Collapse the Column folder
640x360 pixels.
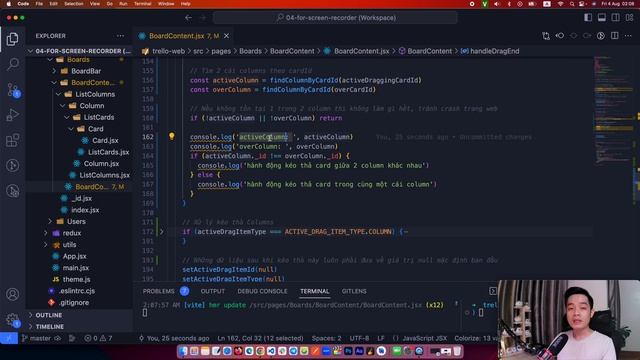coord(62,106)
